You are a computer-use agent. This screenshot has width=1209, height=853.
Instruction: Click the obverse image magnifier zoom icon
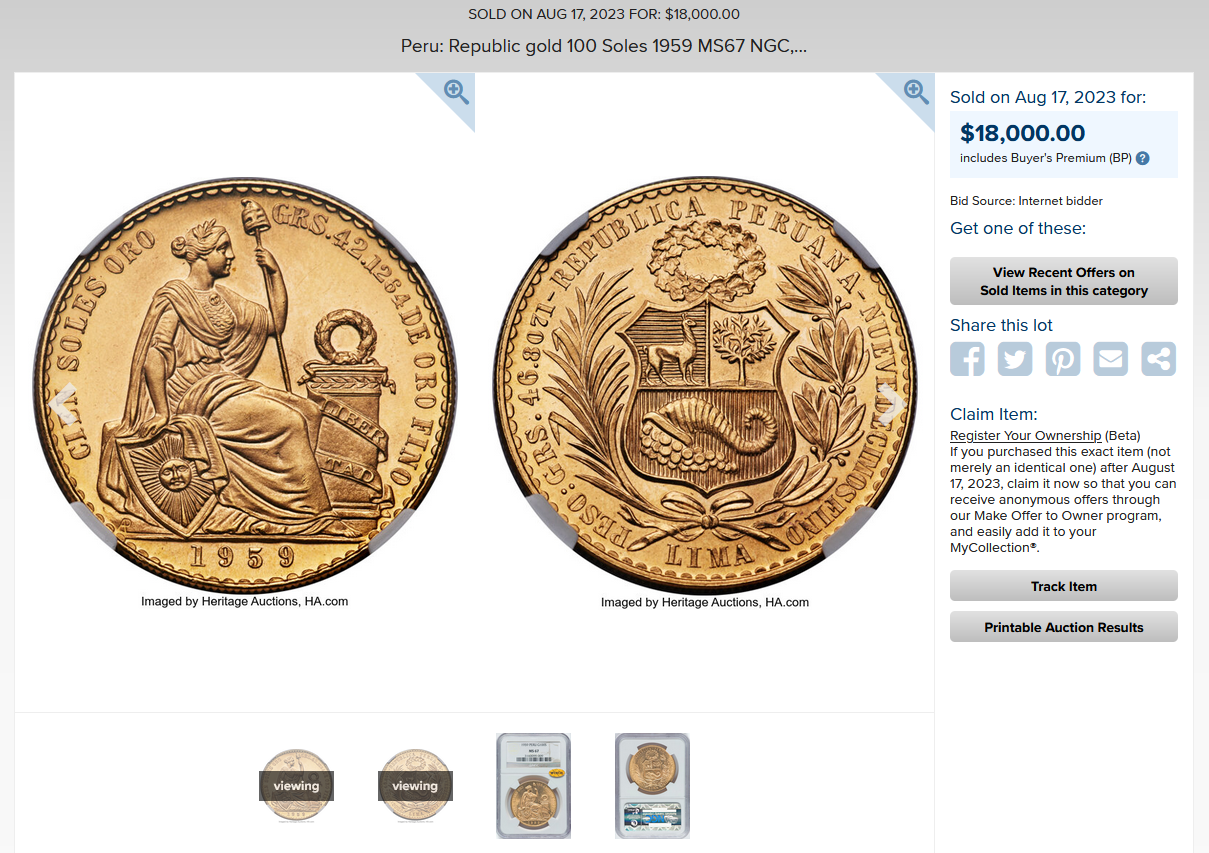tap(456, 91)
